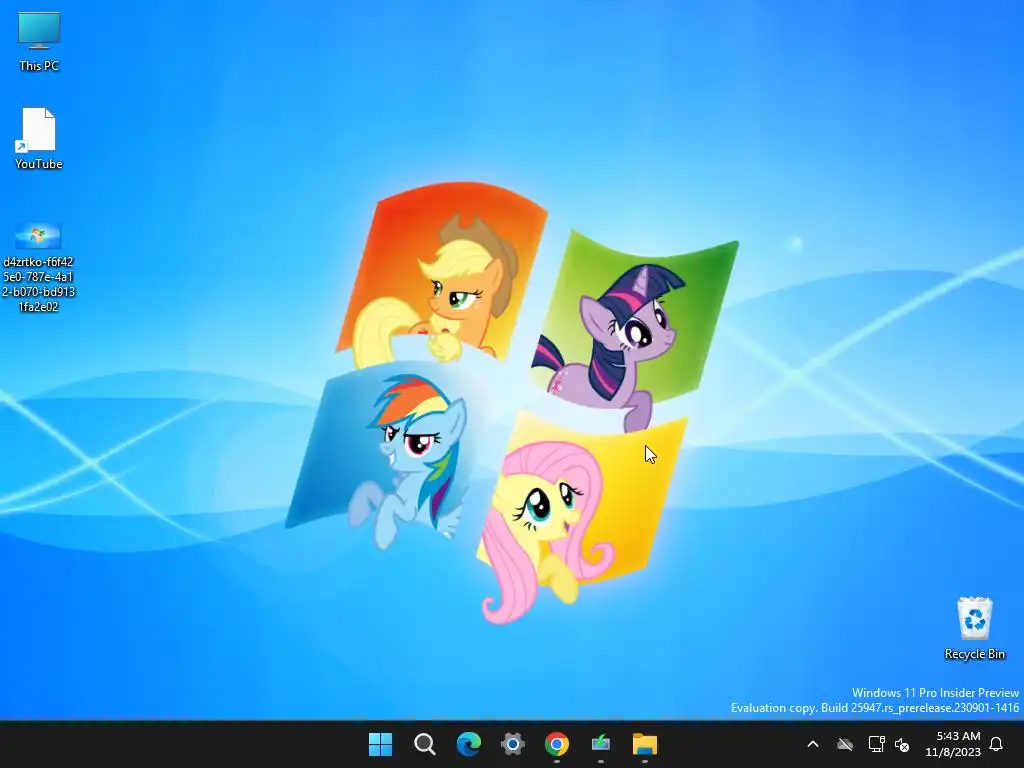
Task: Click the OneDrive cloud tray icon
Action: (x=845, y=744)
